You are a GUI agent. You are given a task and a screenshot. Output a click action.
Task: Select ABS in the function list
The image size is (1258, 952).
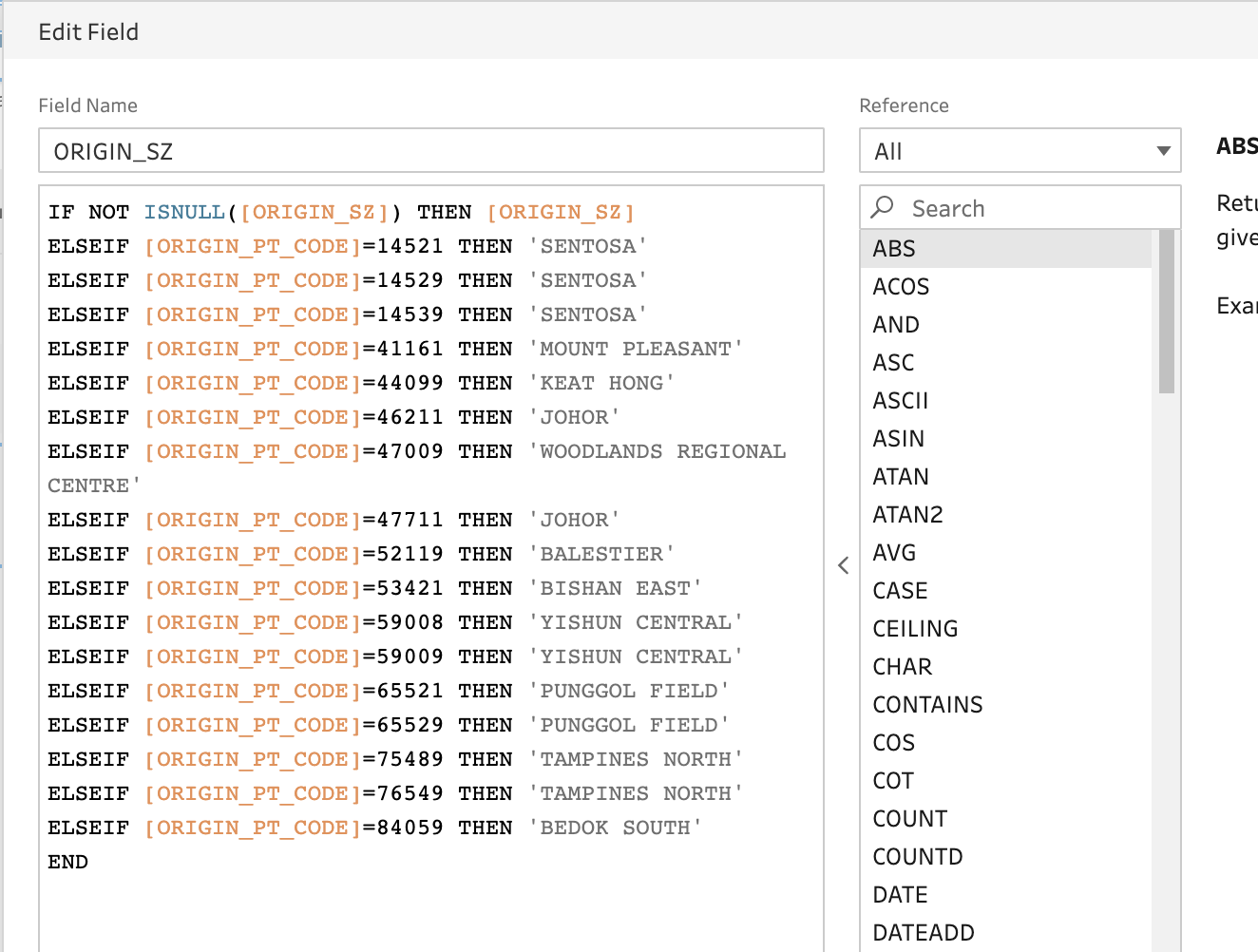[x=894, y=249]
